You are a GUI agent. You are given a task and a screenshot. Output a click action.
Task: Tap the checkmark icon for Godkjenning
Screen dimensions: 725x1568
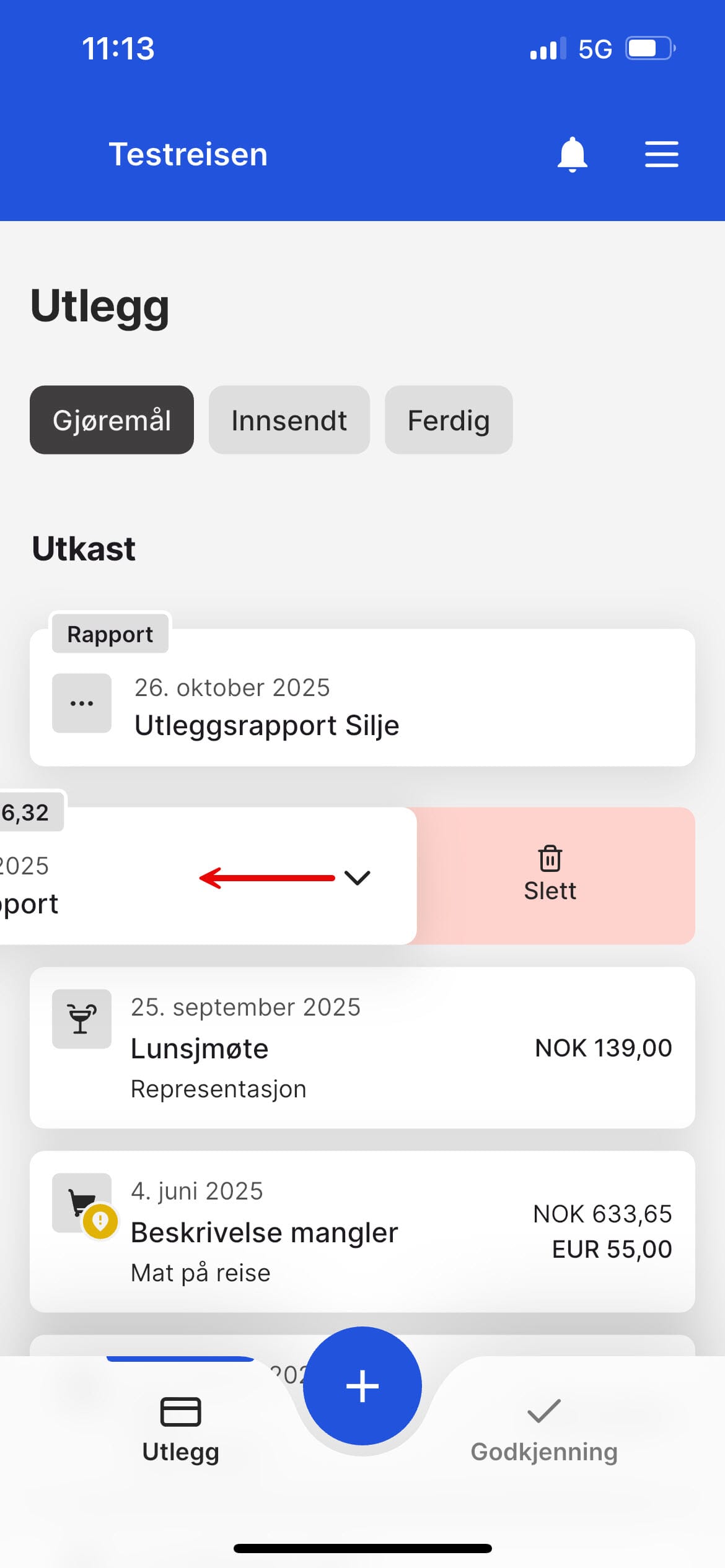coord(543,1411)
